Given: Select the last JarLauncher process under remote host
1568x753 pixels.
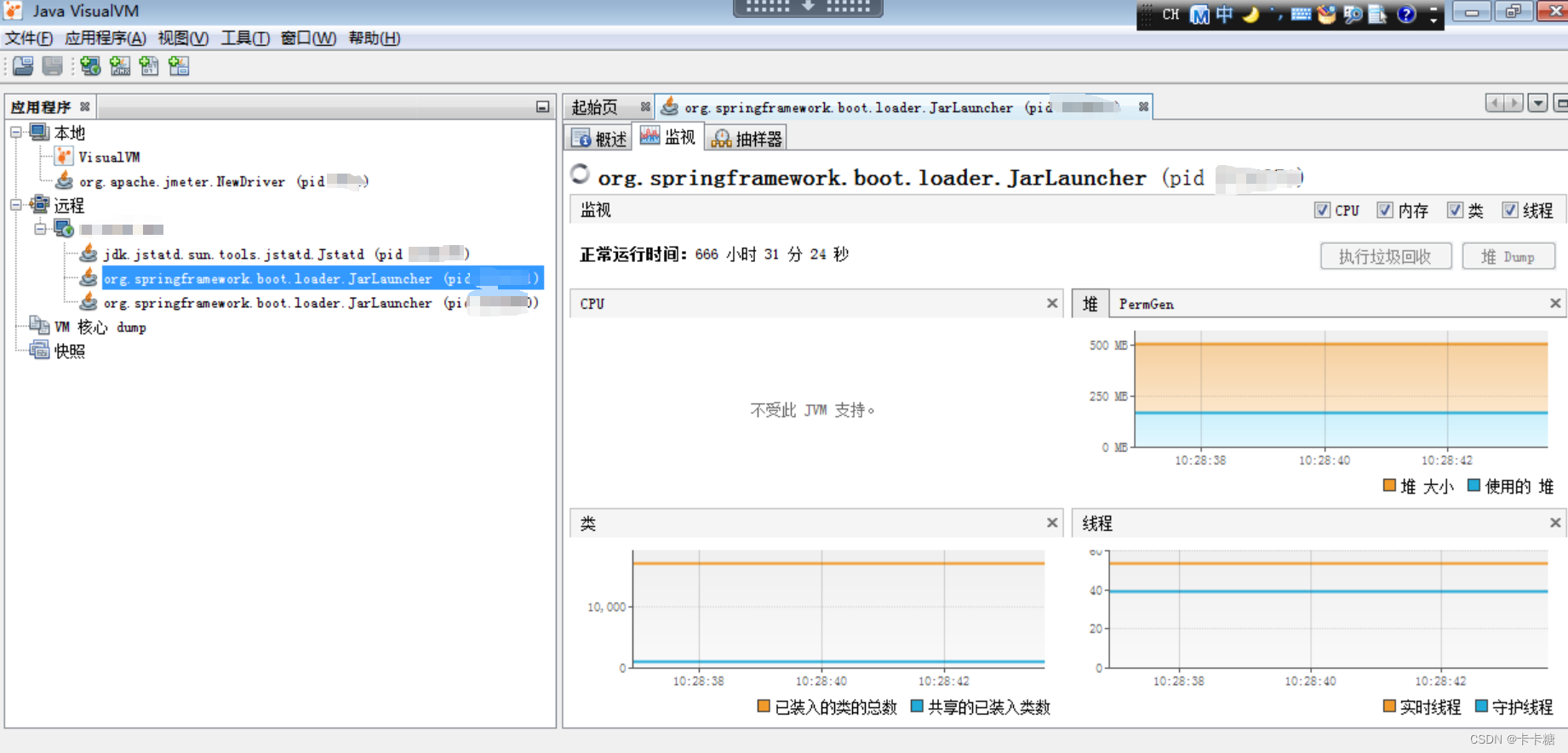Looking at the screenshot, I should click(321, 303).
